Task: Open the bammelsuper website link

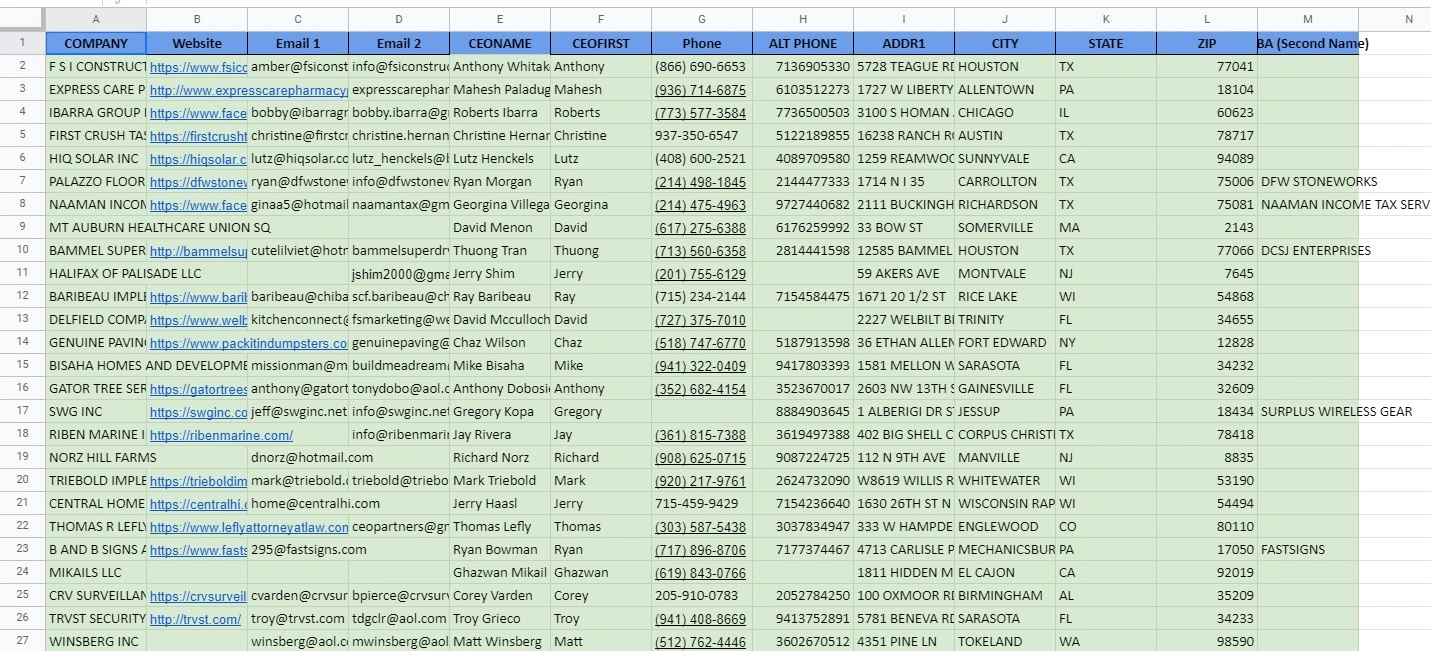Action: pos(198,251)
